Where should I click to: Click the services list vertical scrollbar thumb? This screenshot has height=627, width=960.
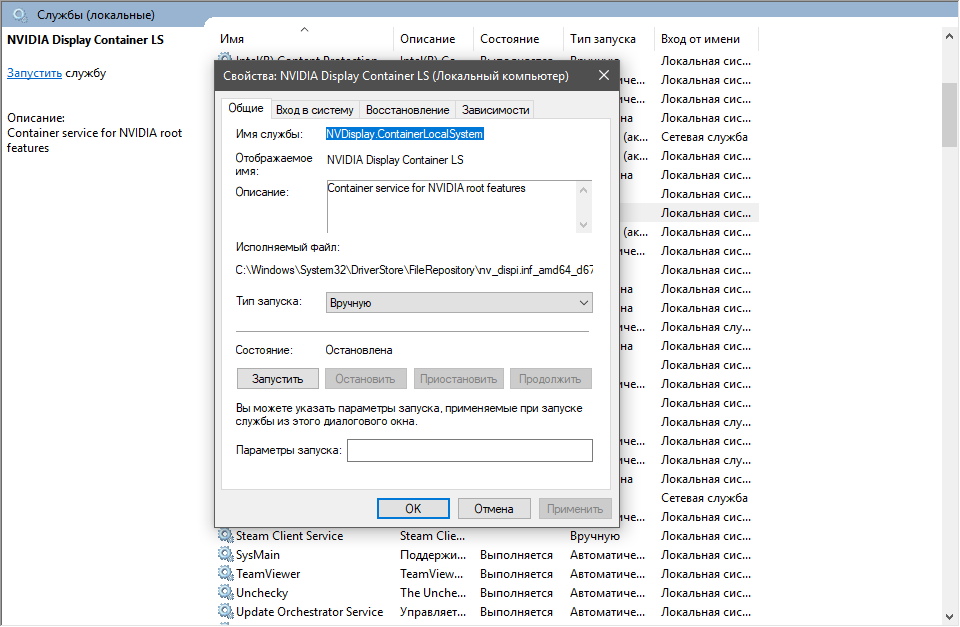950,115
